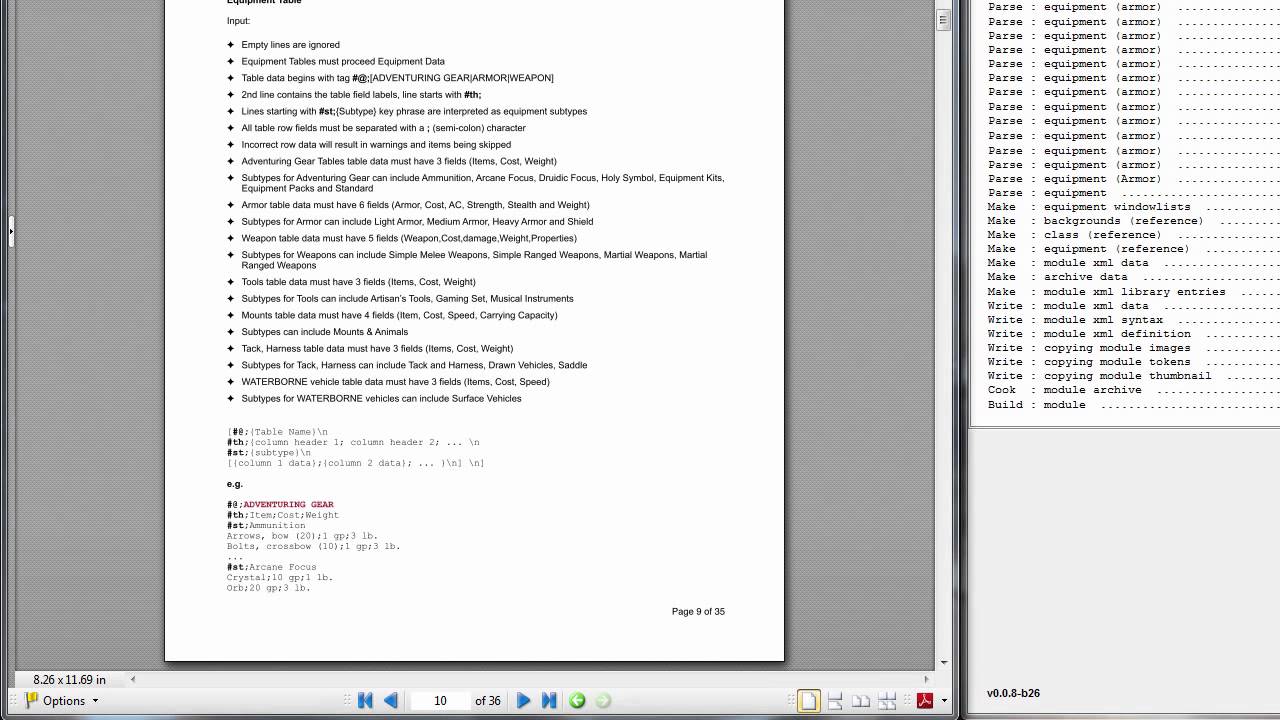
Task: Jump to the last page
Action: point(549,701)
